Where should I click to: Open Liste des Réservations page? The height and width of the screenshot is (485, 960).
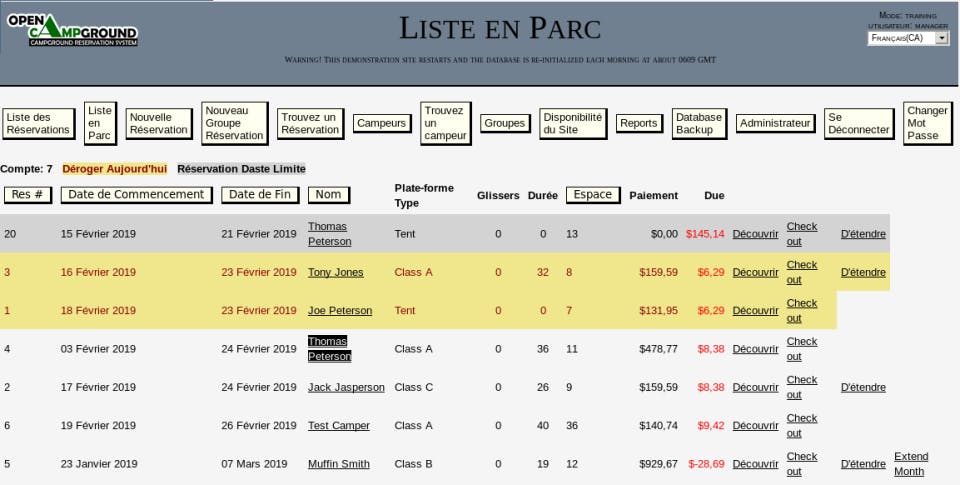coord(39,124)
